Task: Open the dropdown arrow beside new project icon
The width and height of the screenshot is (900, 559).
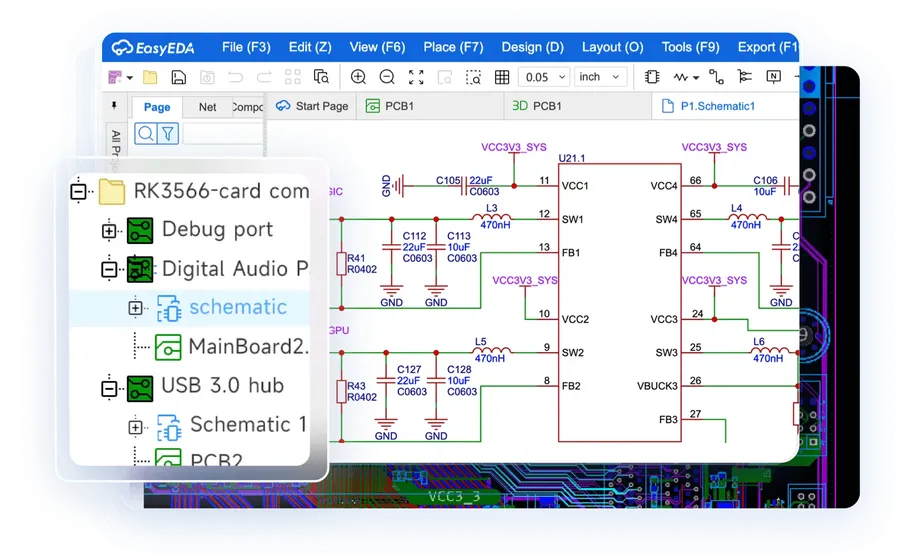Action: pyautogui.click(x=130, y=77)
